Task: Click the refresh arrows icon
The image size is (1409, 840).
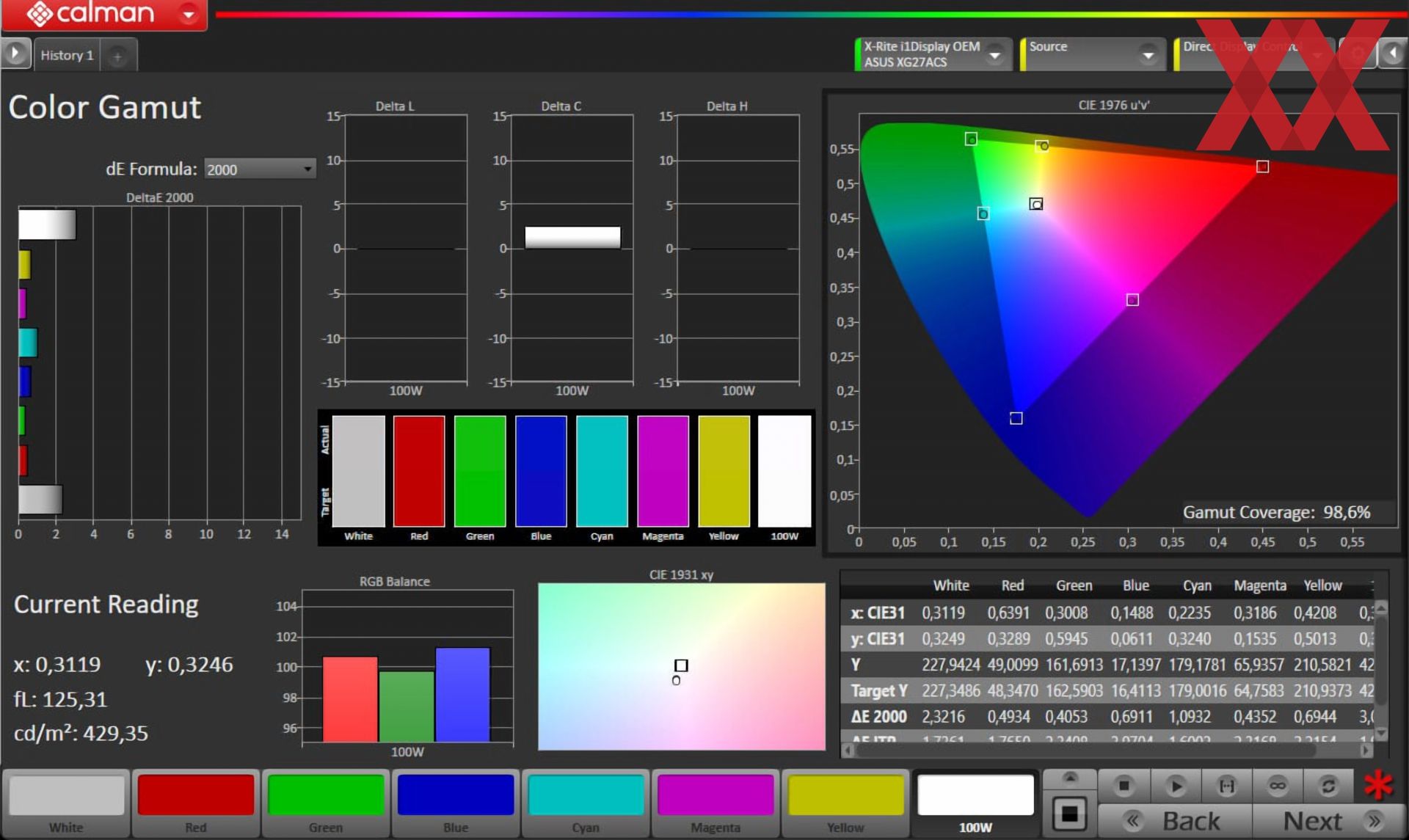Action: pos(1328,786)
